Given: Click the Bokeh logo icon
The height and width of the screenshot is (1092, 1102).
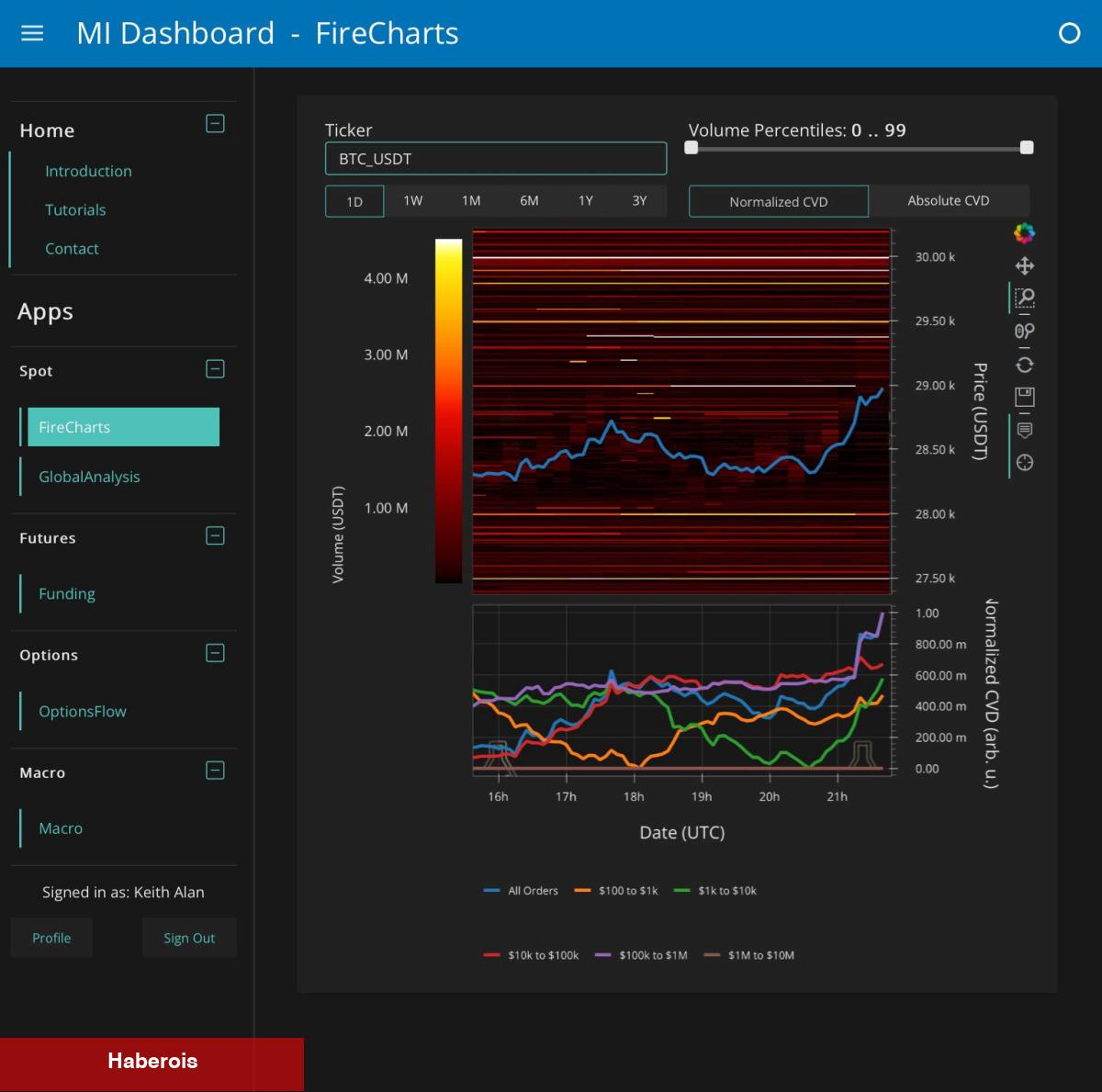Looking at the screenshot, I should click(1025, 233).
